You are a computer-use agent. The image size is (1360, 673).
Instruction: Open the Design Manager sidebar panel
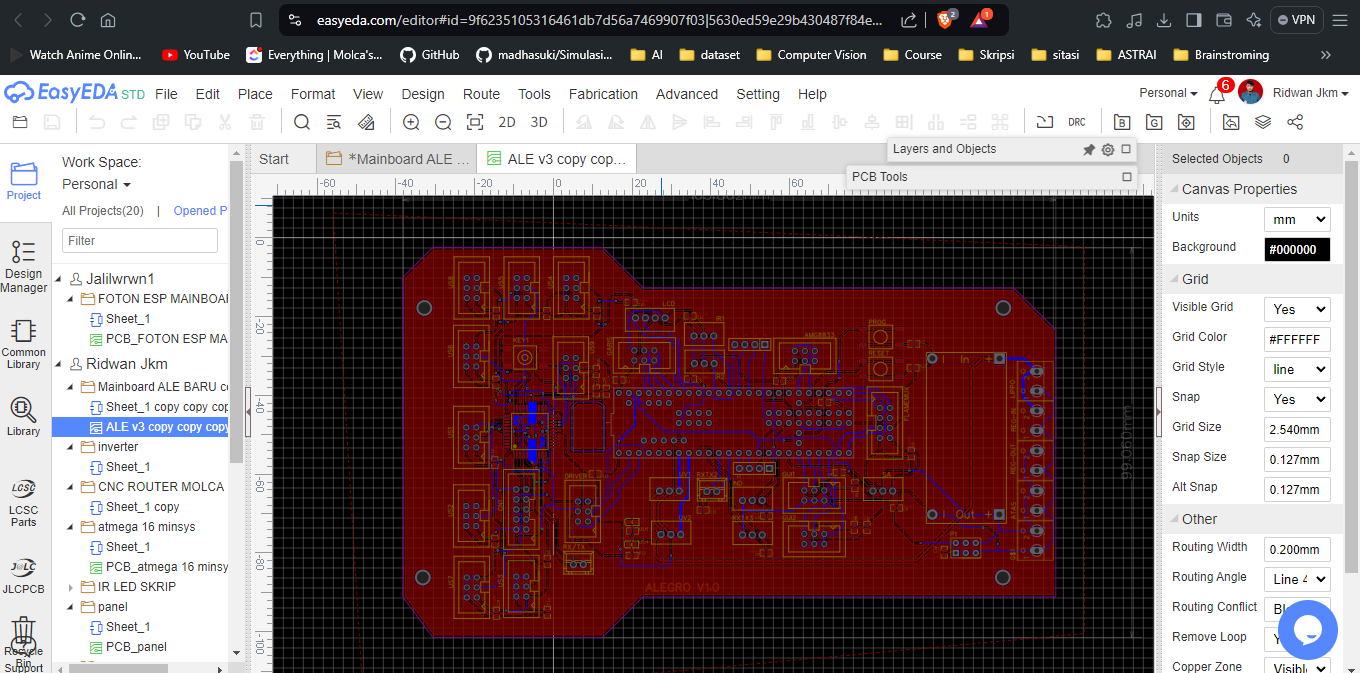(23, 265)
